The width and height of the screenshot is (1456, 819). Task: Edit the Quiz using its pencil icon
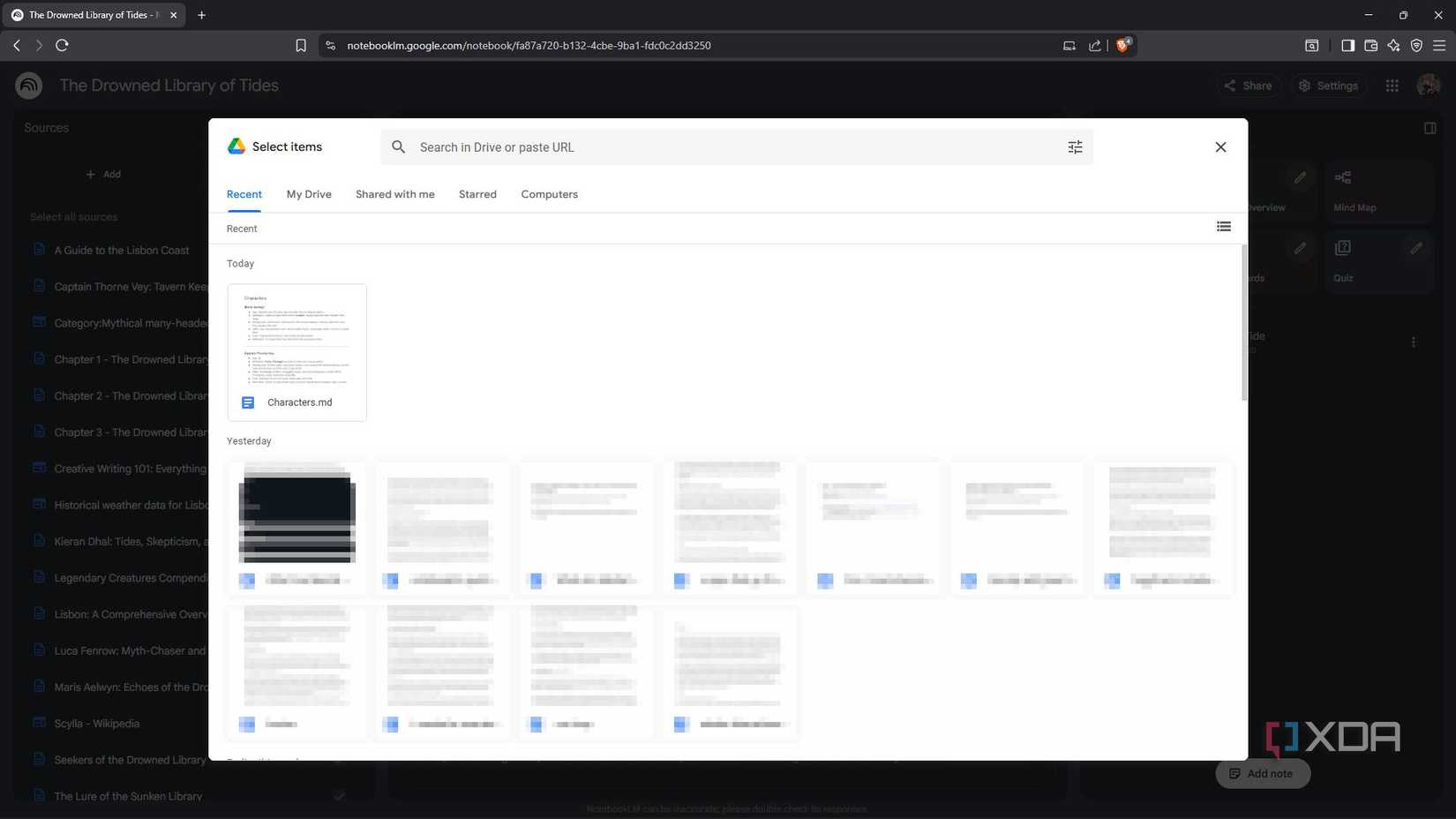point(1416,249)
